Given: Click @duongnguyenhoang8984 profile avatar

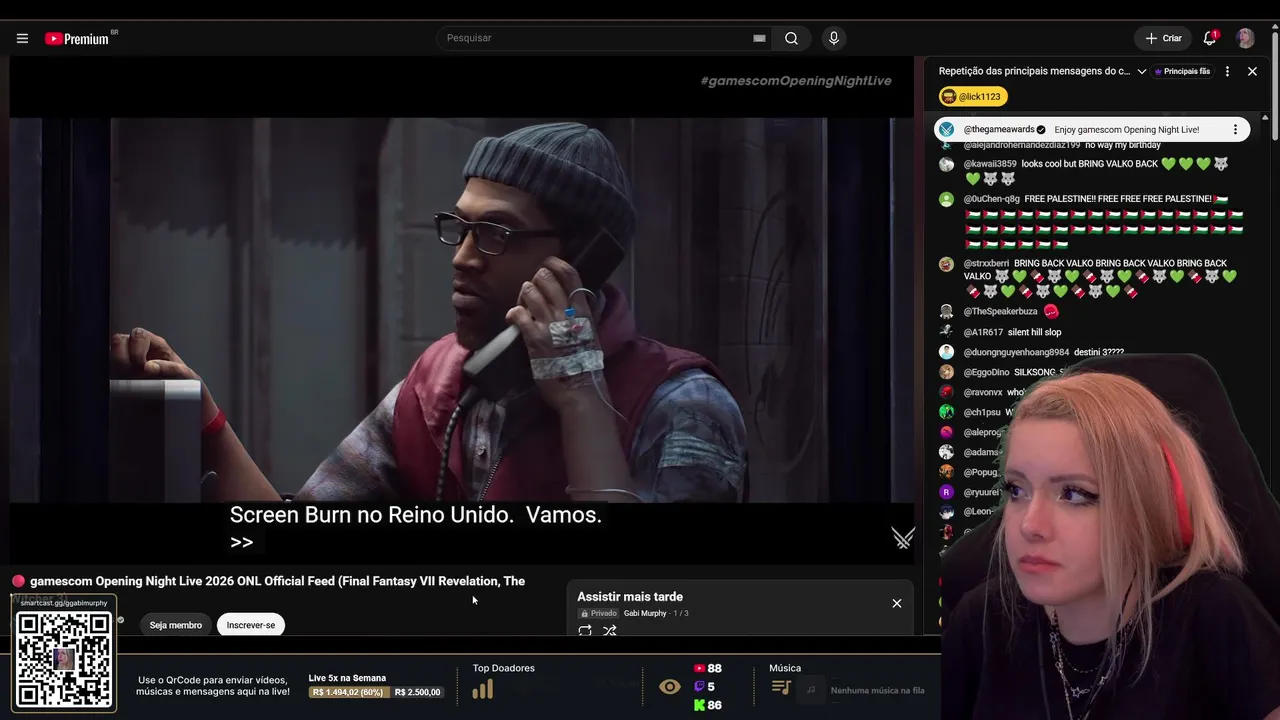Looking at the screenshot, I should pyautogui.click(x=946, y=352).
